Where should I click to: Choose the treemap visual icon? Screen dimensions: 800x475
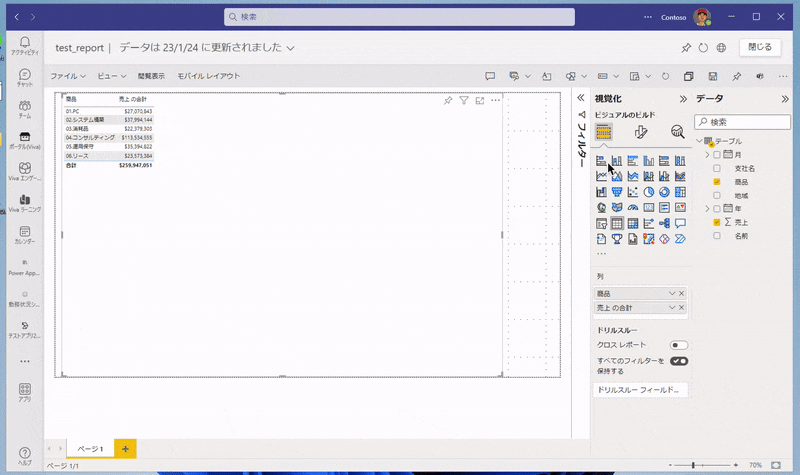(x=680, y=192)
